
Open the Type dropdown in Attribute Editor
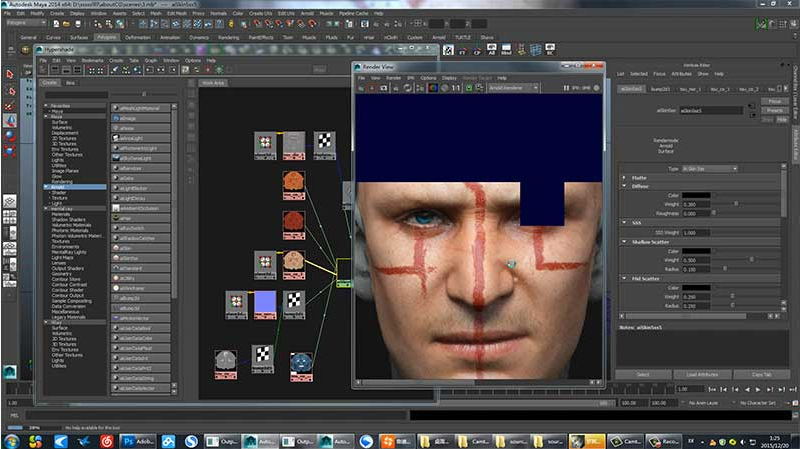click(710, 169)
